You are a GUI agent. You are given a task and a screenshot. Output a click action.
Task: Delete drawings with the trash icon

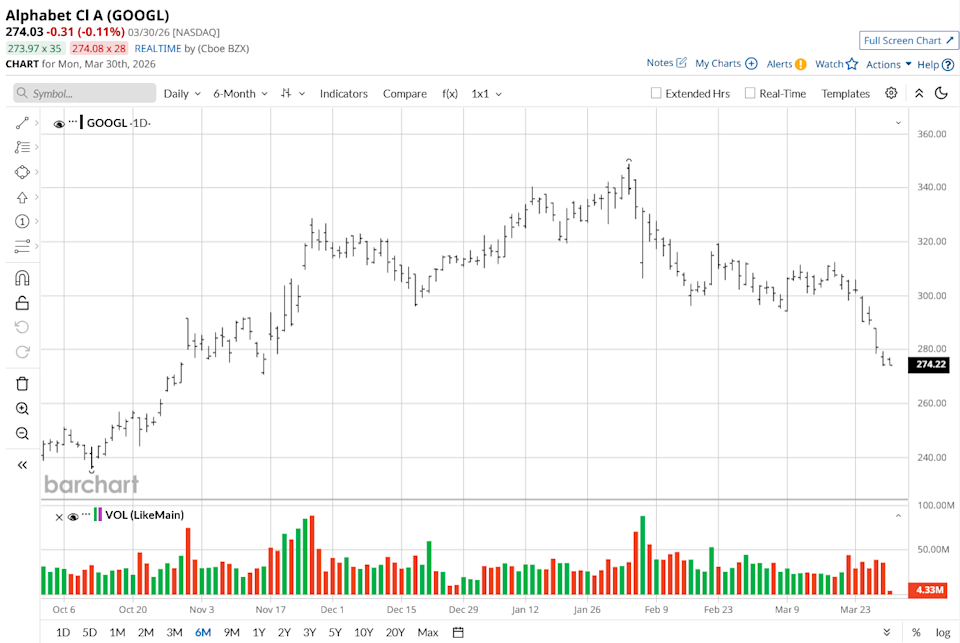[x=22, y=383]
